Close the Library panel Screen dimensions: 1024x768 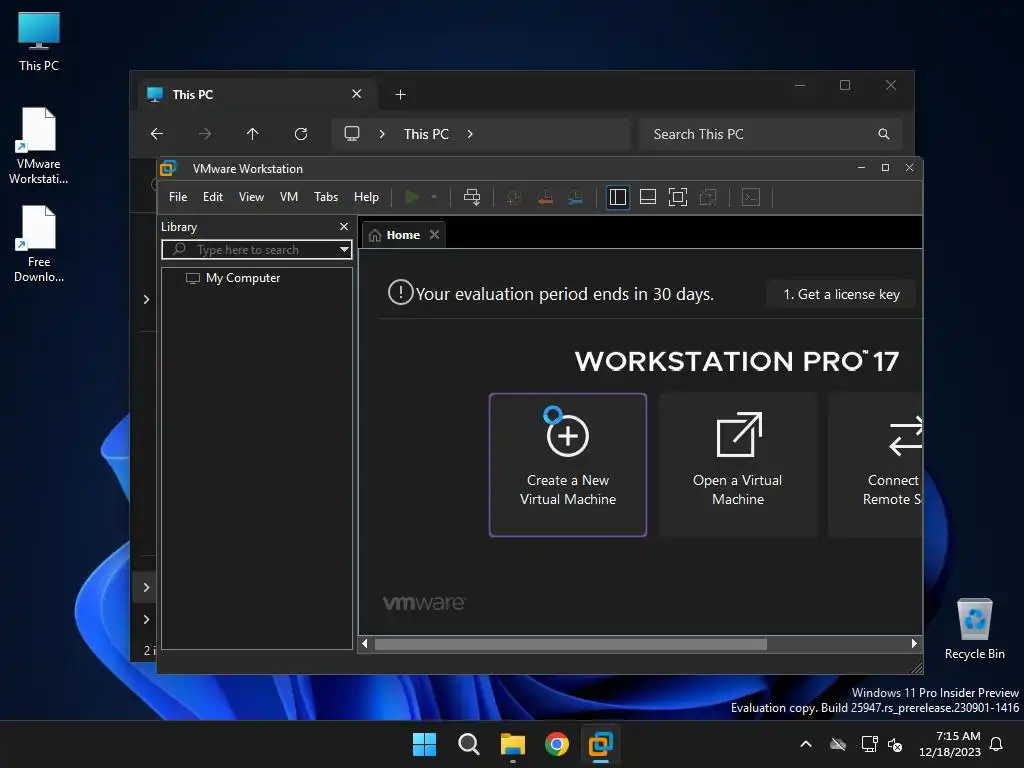pyautogui.click(x=344, y=227)
